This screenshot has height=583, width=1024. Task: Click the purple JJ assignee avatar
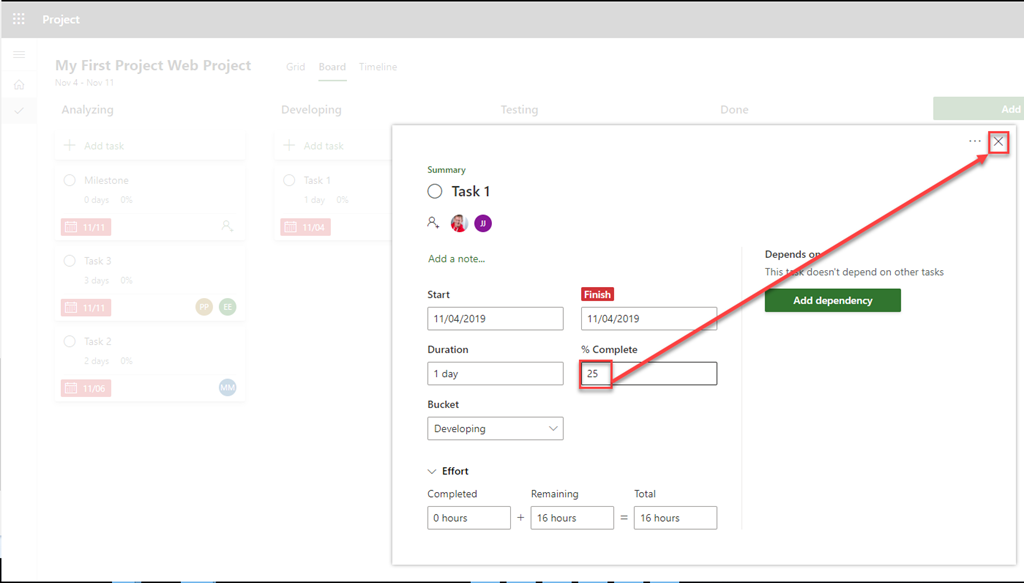tap(483, 223)
